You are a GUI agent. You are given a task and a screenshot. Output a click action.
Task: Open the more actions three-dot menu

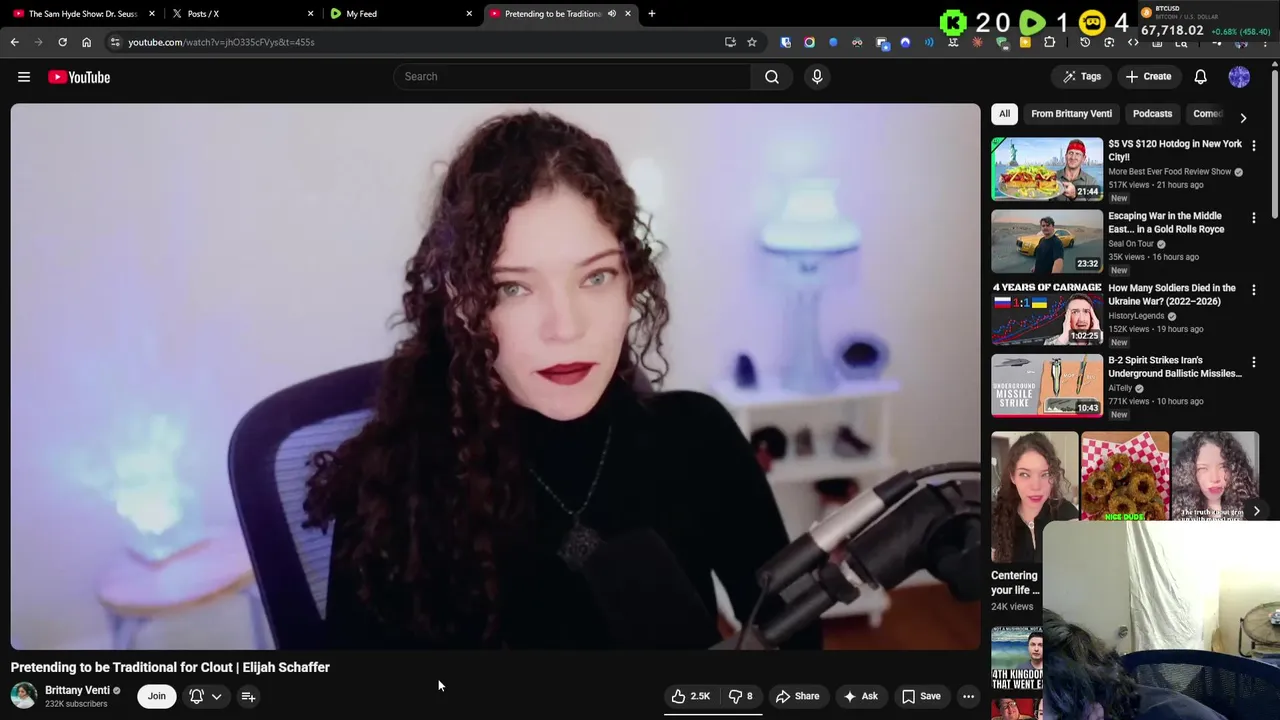(x=968, y=696)
